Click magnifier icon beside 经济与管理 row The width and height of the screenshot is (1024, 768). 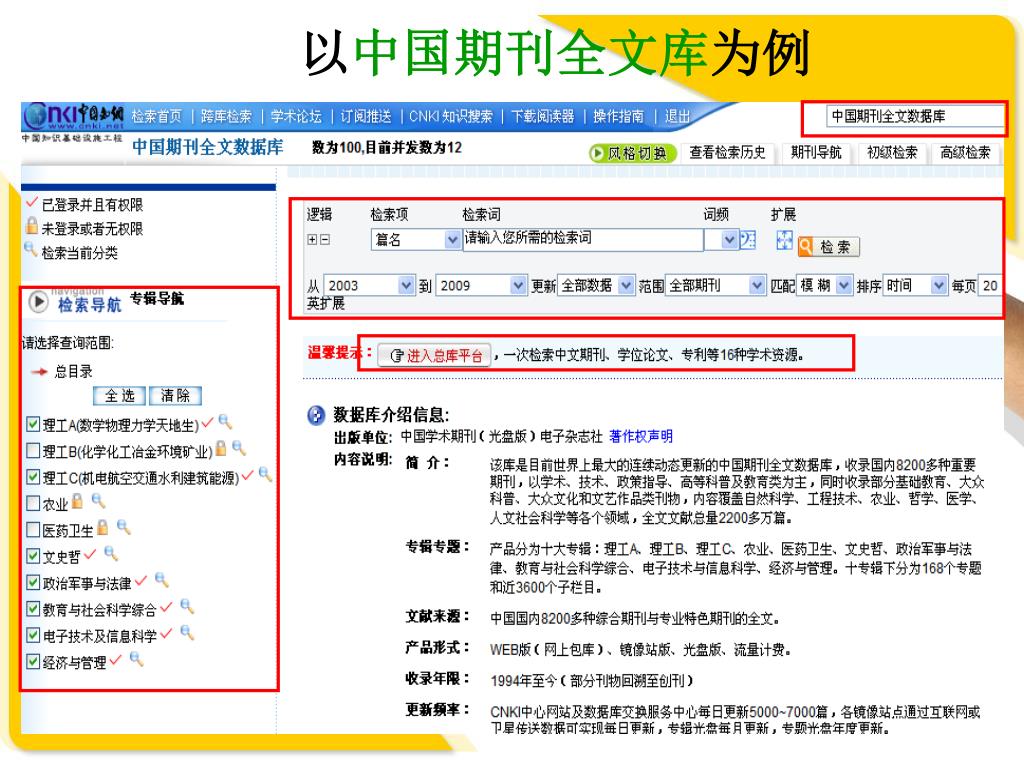tap(136, 659)
